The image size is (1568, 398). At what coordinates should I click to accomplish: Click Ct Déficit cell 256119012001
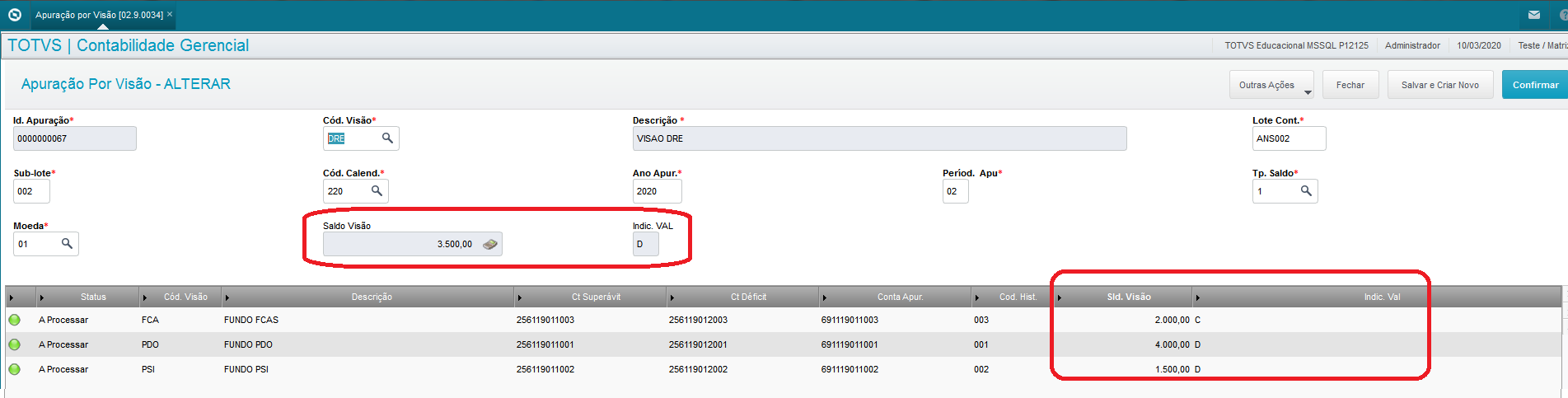(698, 344)
